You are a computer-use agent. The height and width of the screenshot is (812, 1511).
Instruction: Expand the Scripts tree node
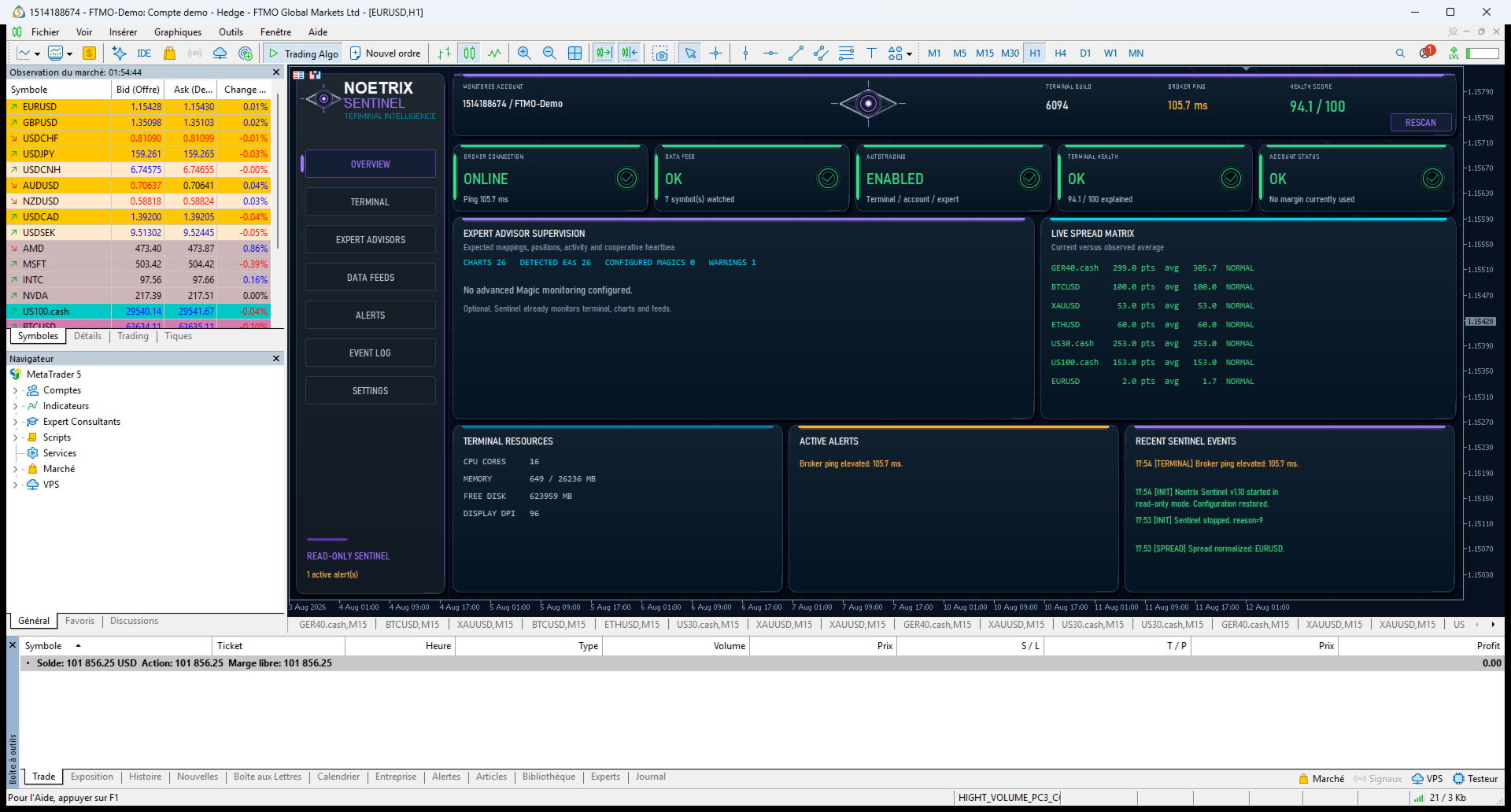click(15, 437)
